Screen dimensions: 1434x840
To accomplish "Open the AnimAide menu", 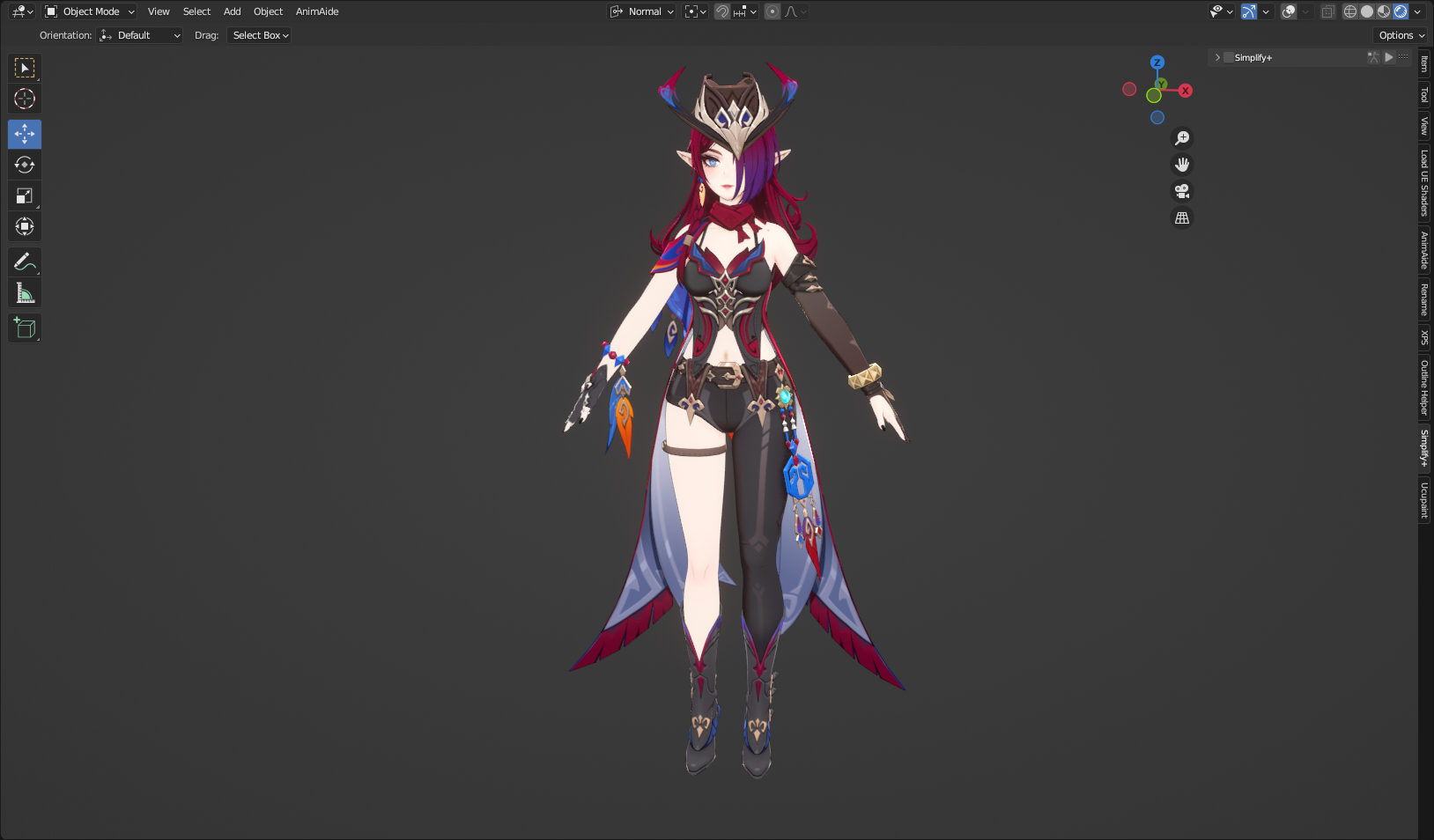I will click(x=317, y=11).
